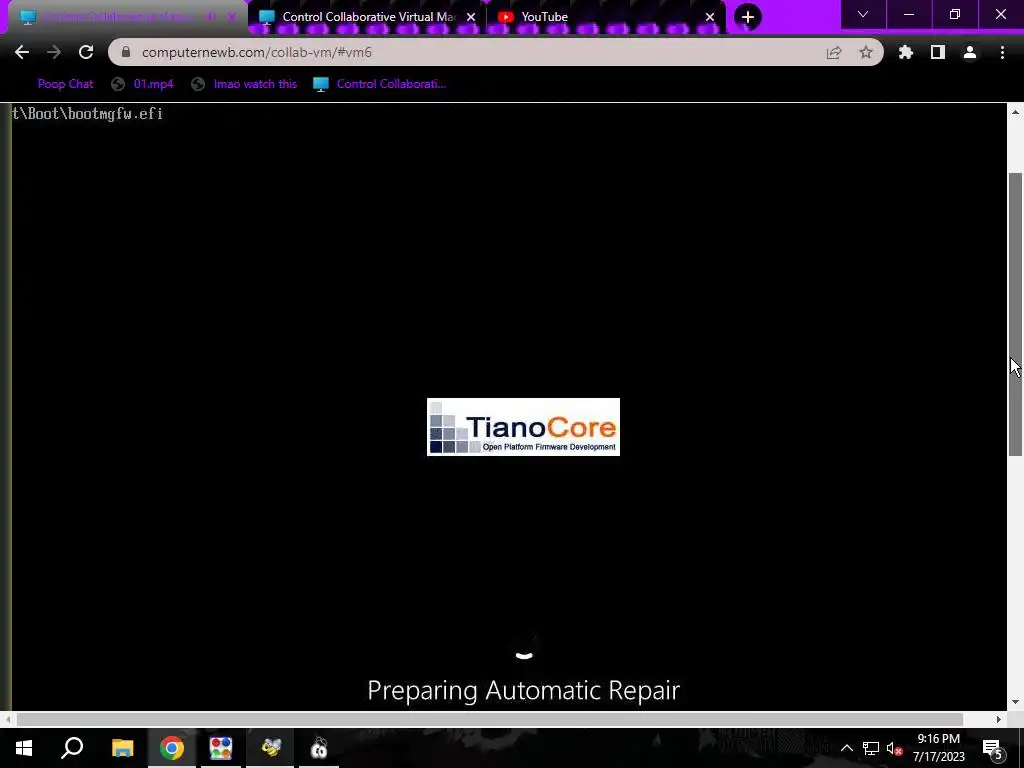This screenshot has height=768, width=1024.
Task: Click the muted volume tray icon
Action: click(895, 748)
